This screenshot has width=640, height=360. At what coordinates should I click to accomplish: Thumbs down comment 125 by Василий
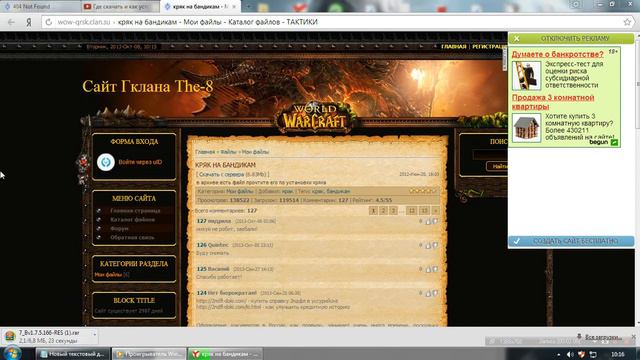tap(435, 269)
